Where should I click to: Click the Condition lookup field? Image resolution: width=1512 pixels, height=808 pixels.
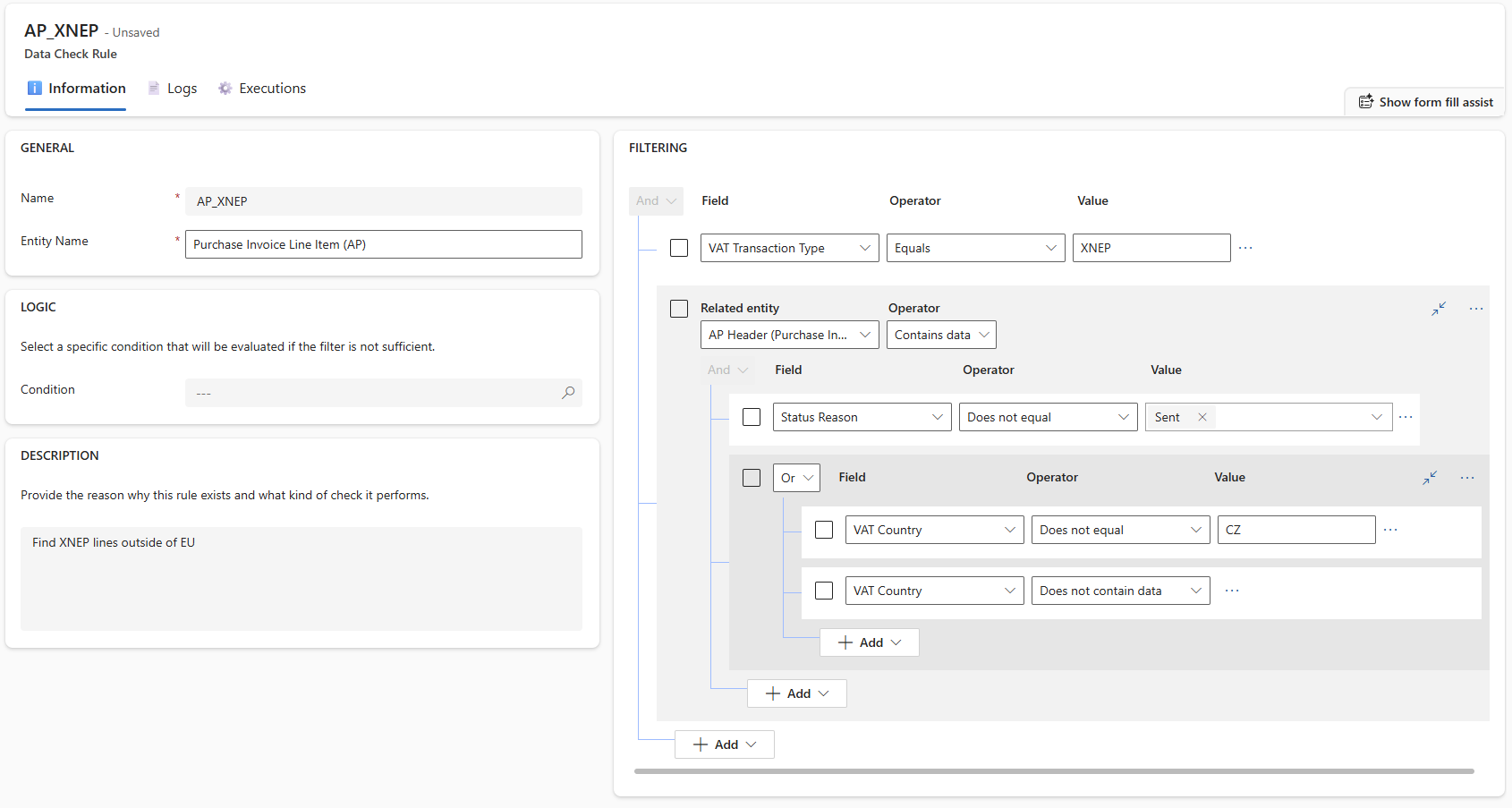pyautogui.click(x=384, y=393)
